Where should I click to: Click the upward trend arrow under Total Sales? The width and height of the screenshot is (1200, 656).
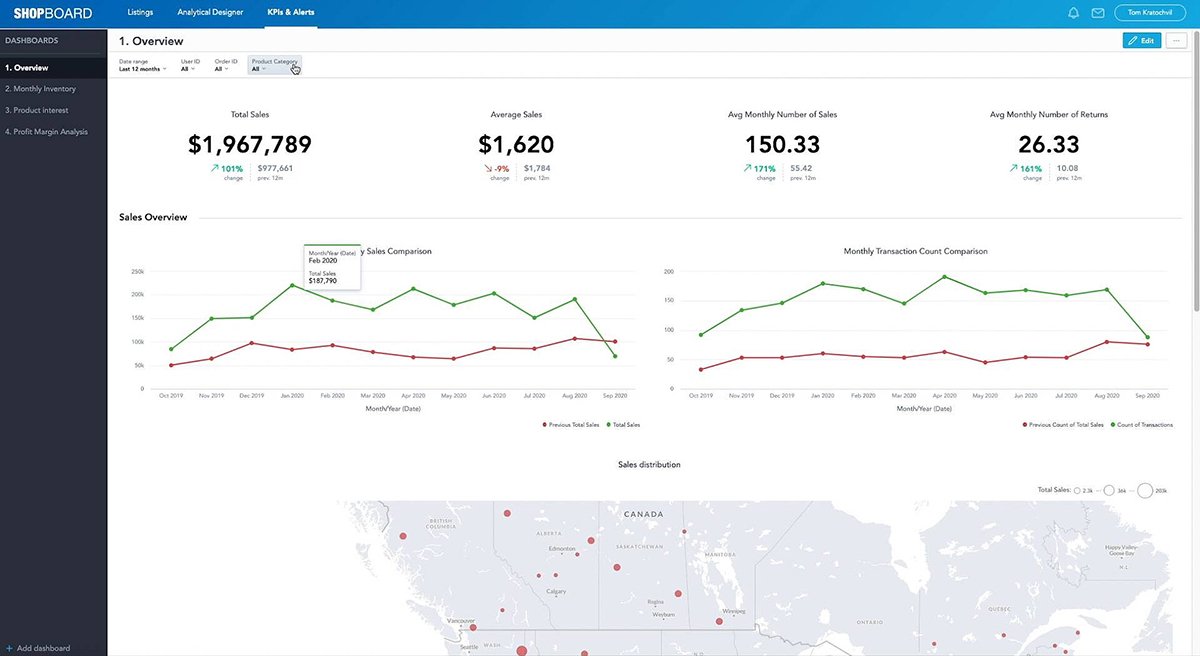213,167
